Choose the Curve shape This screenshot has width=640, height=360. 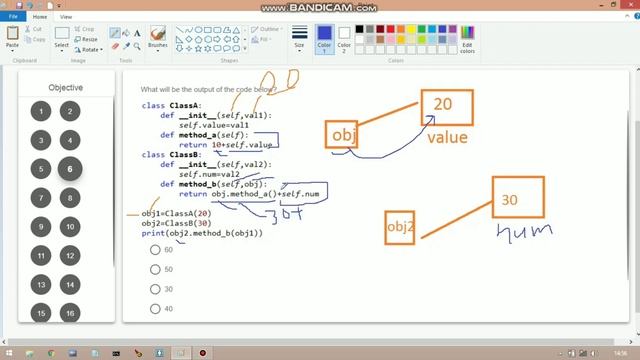(x=189, y=30)
